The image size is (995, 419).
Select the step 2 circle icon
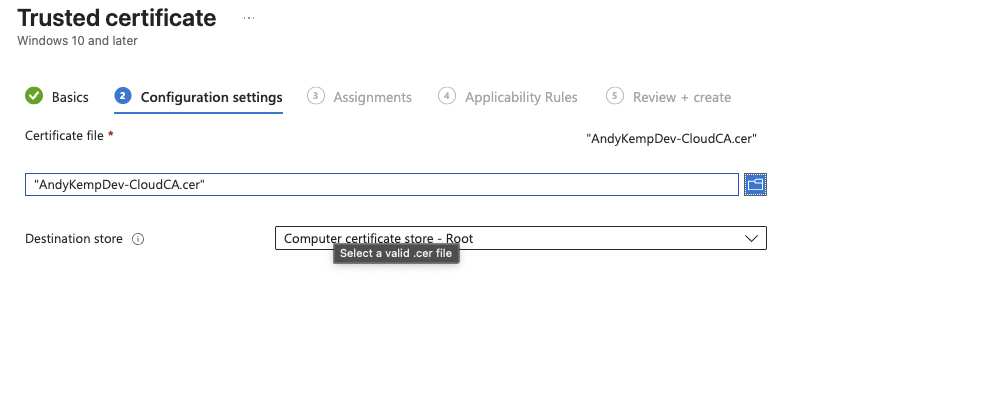point(122,96)
